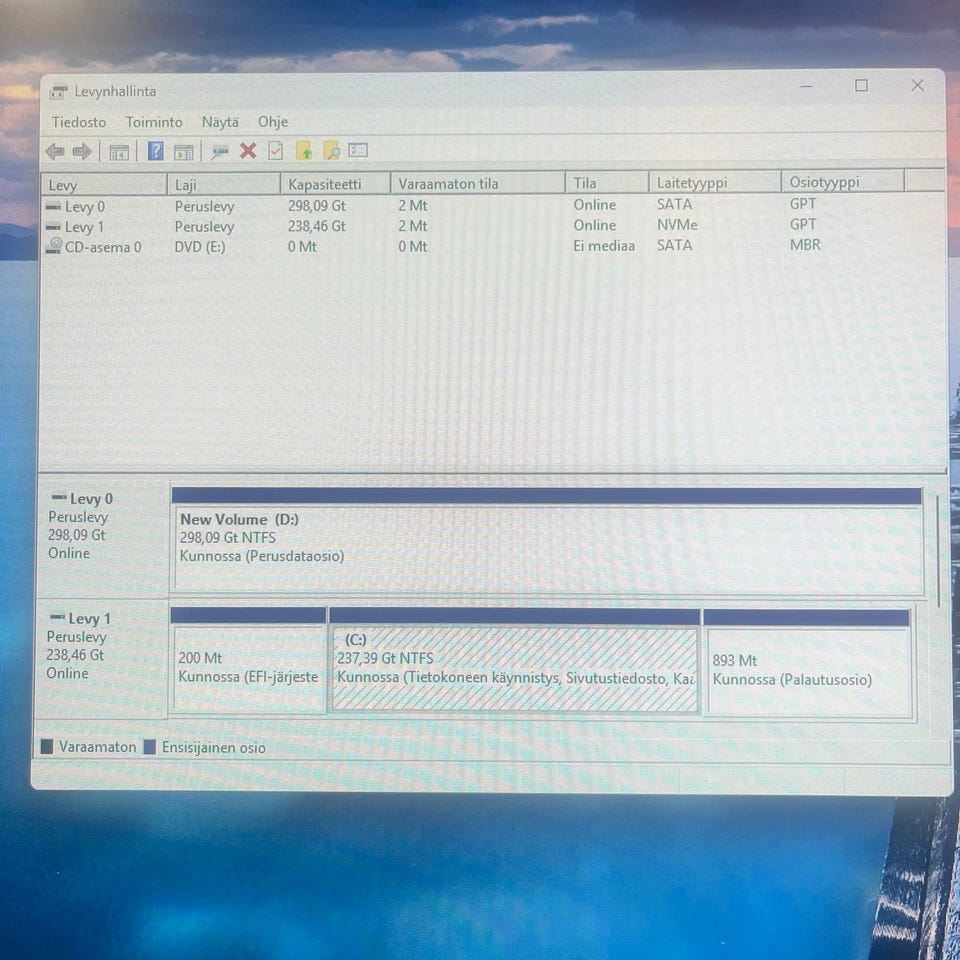
Task: Toggle the action pane icon right of help
Action: point(183,151)
